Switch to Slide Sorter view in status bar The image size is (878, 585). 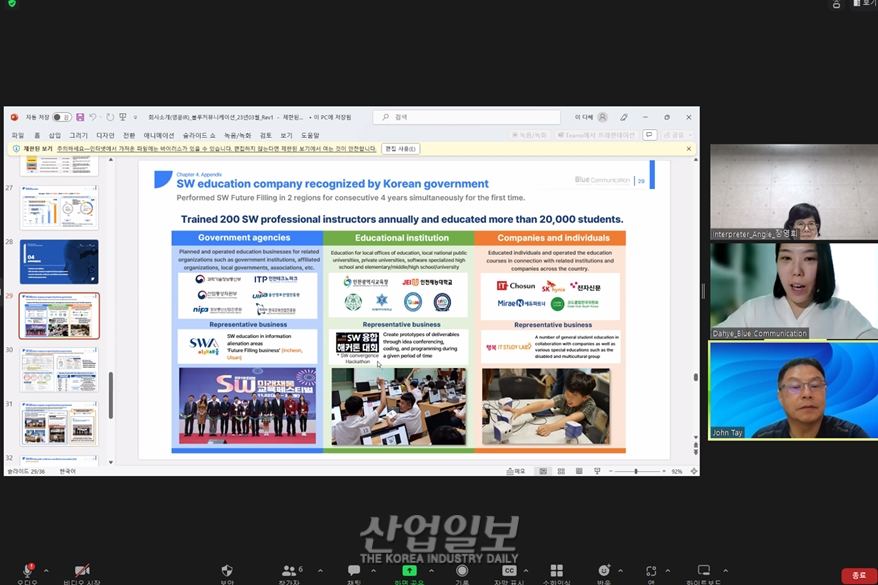pyautogui.click(x=561, y=470)
